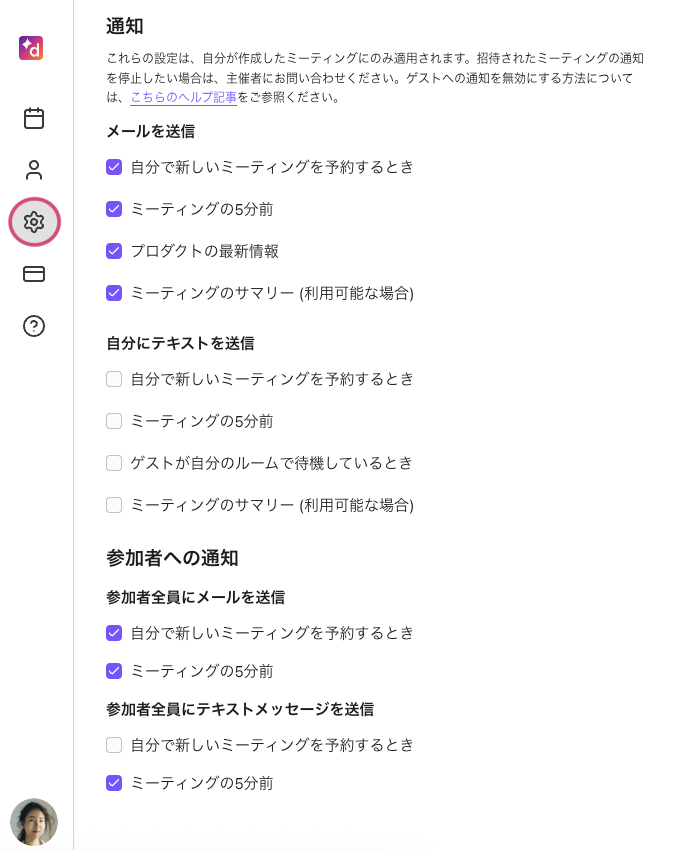Screen dimensions: 677x850
Task: Enable text ミーティングのサマリー option
Action: click(x=114, y=505)
